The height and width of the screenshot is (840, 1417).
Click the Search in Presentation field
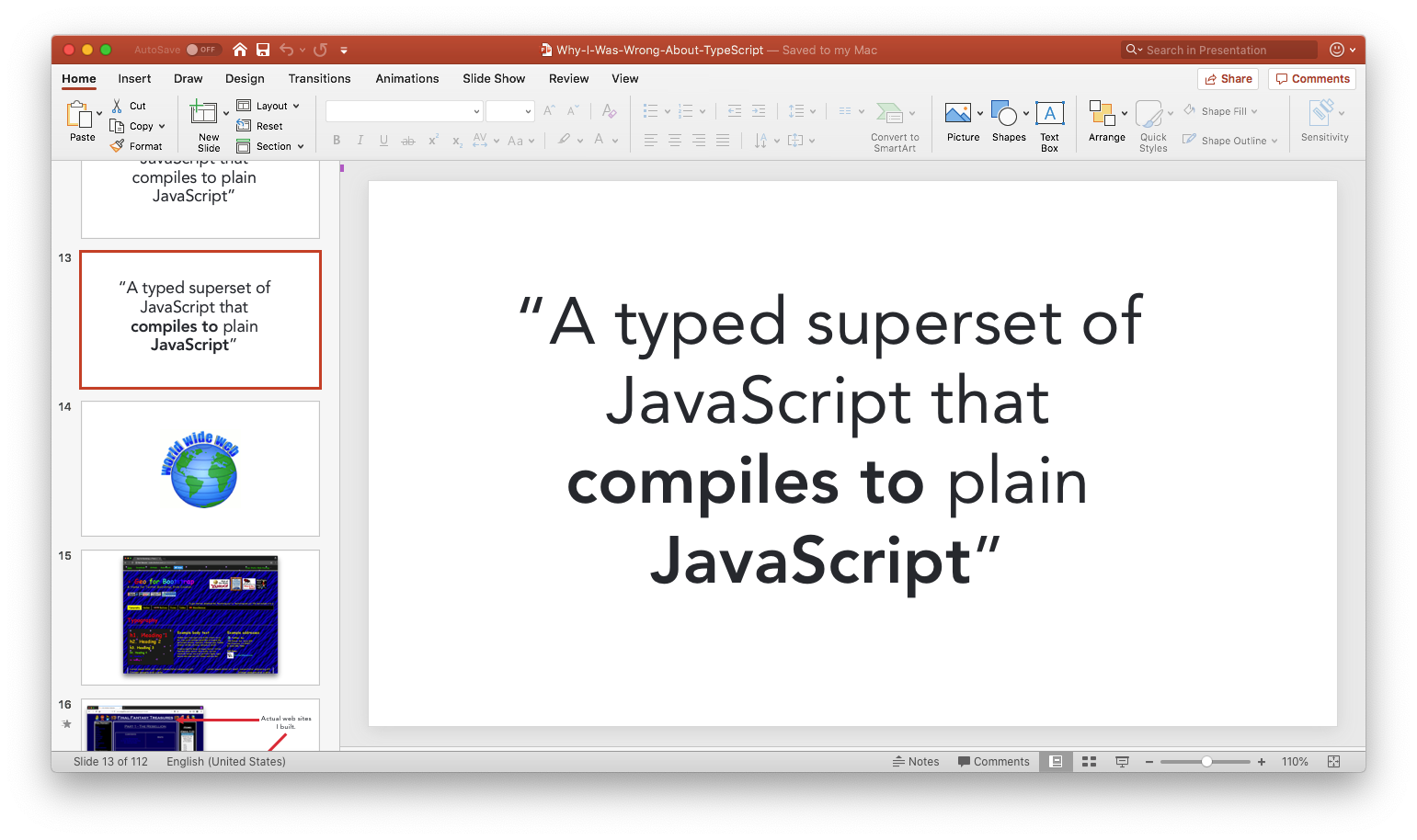tap(1218, 50)
